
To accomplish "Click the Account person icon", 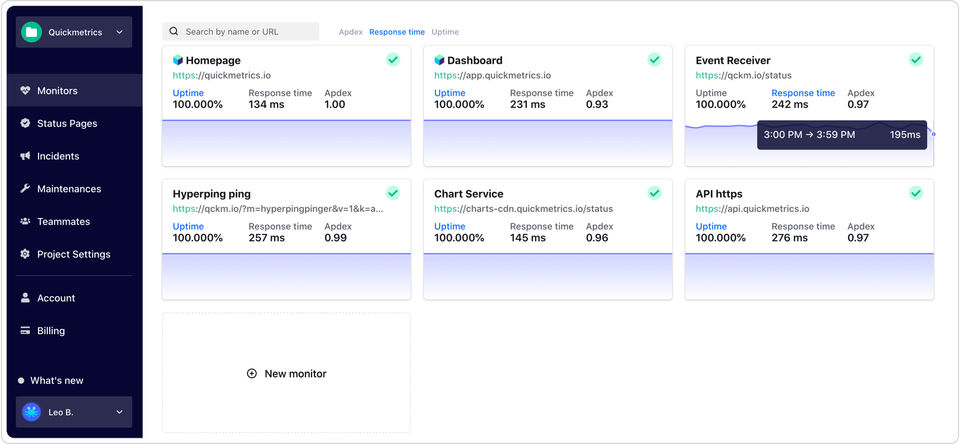I will point(25,298).
